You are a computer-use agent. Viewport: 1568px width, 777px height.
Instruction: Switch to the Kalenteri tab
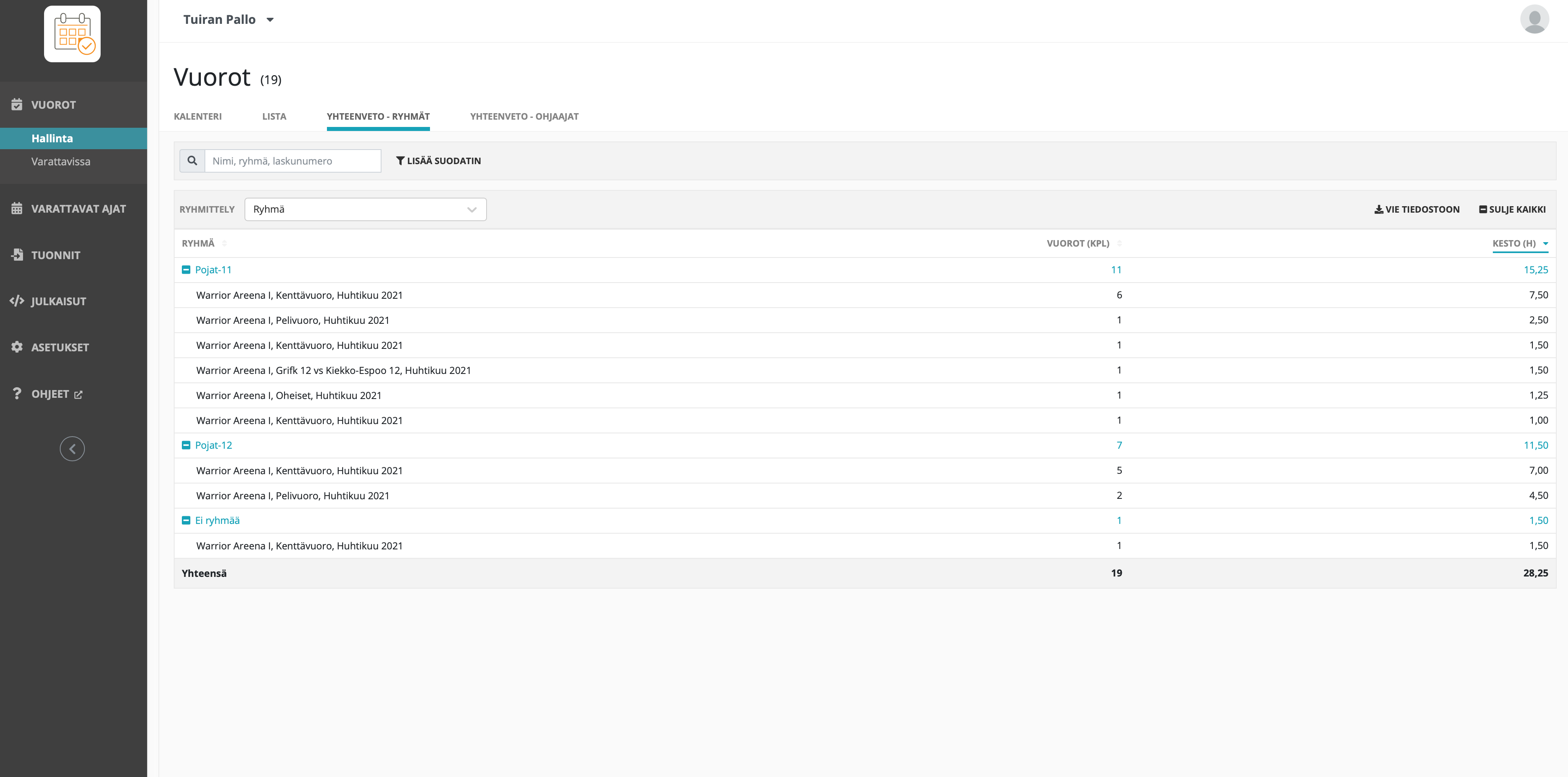[x=198, y=116]
